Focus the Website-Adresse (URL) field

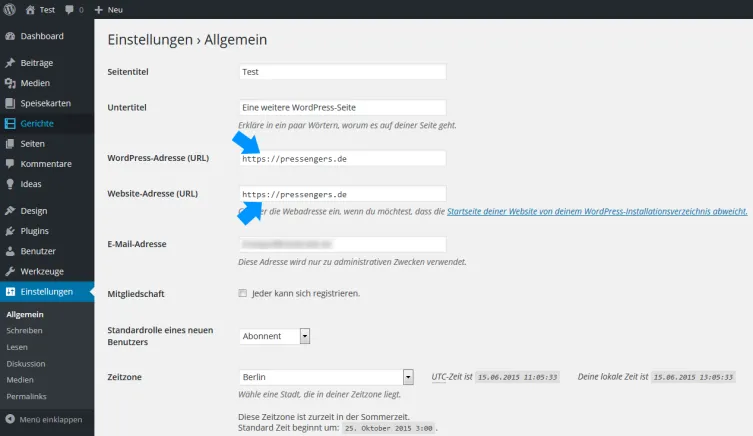[342, 194]
